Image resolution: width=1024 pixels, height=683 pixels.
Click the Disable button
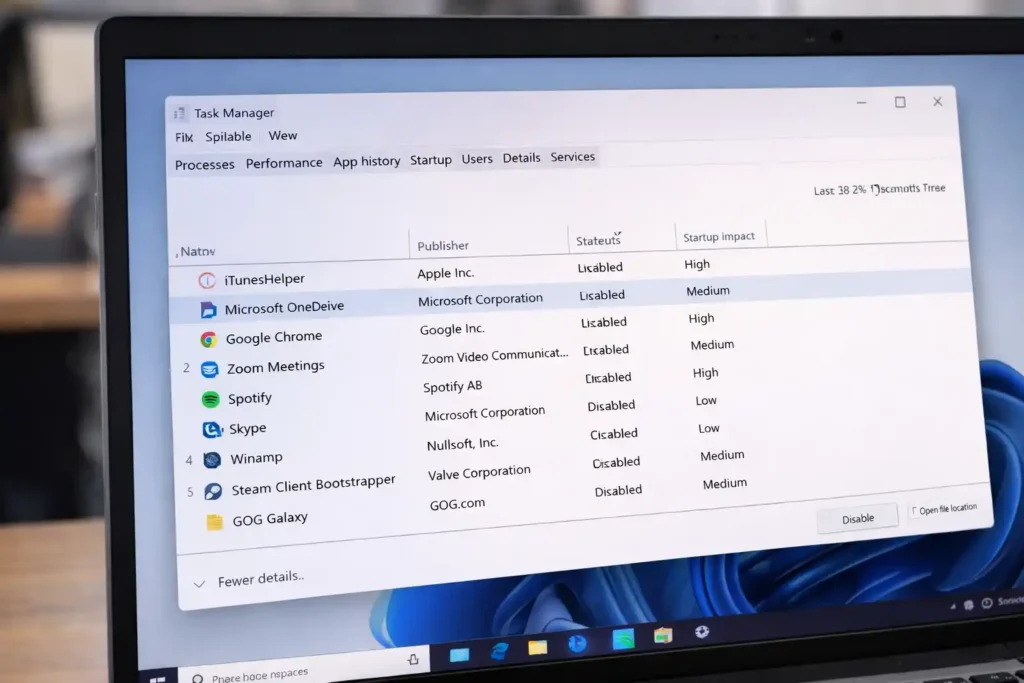[x=857, y=518]
